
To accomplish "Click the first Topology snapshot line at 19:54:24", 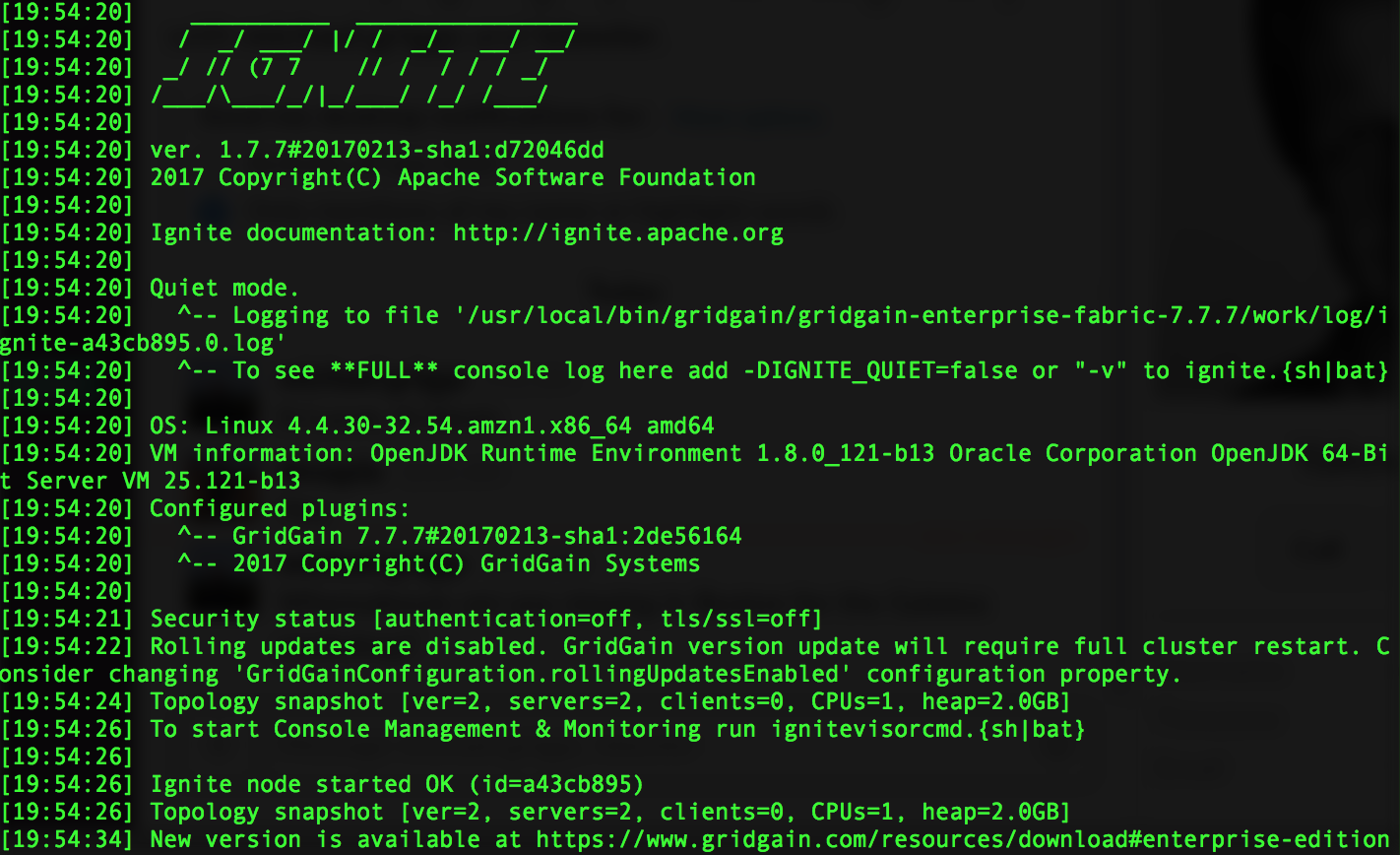I will pyautogui.click(x=610, y=702).
